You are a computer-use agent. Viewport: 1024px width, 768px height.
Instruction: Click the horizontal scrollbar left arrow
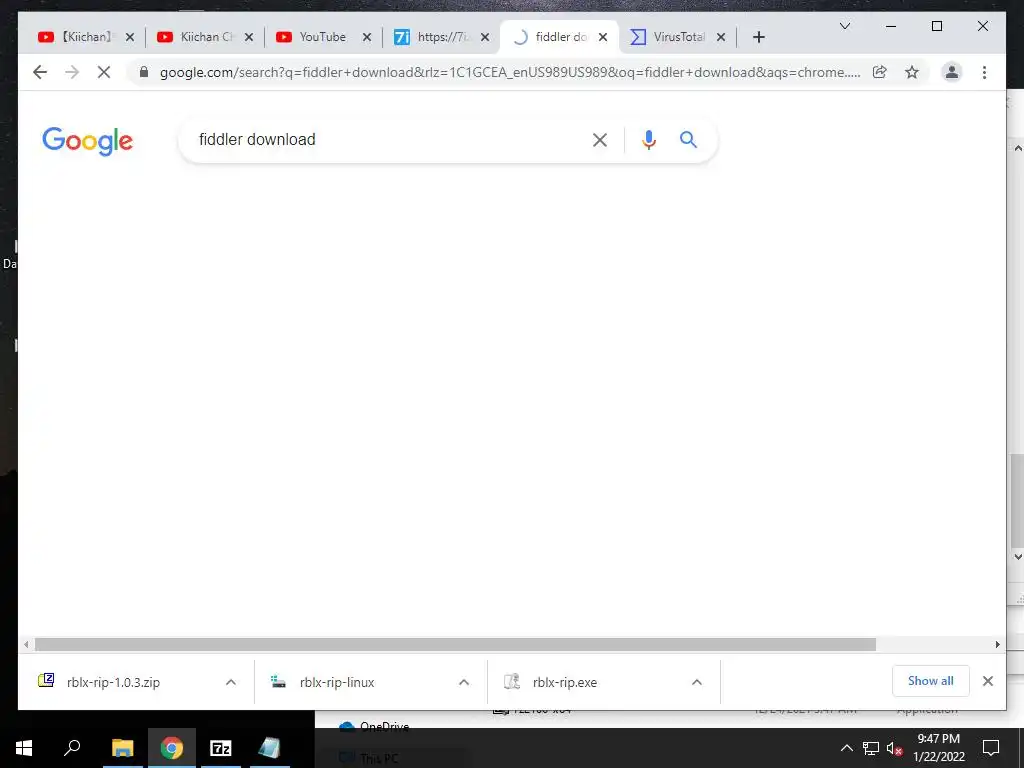pyautogui.click(x=26, y=645)
